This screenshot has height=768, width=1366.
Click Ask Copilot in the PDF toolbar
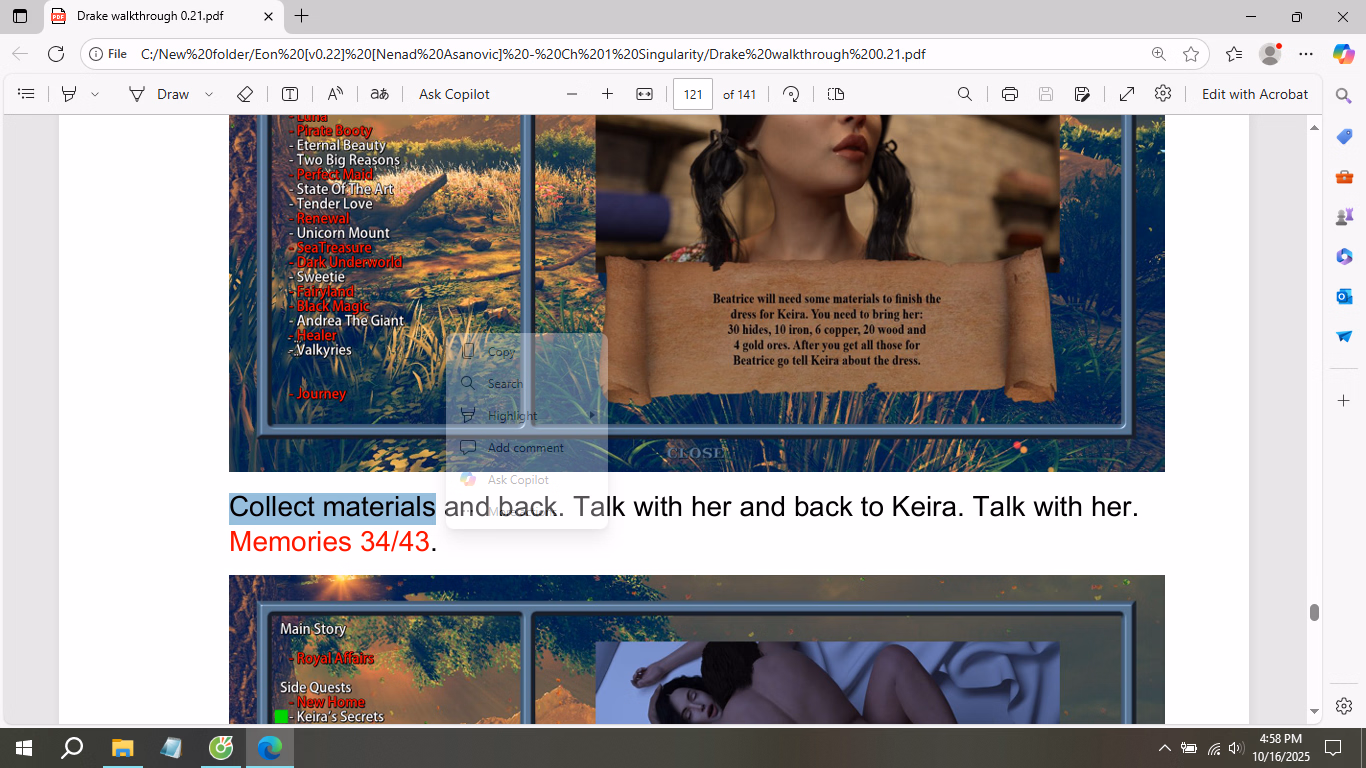click(454, 94)
